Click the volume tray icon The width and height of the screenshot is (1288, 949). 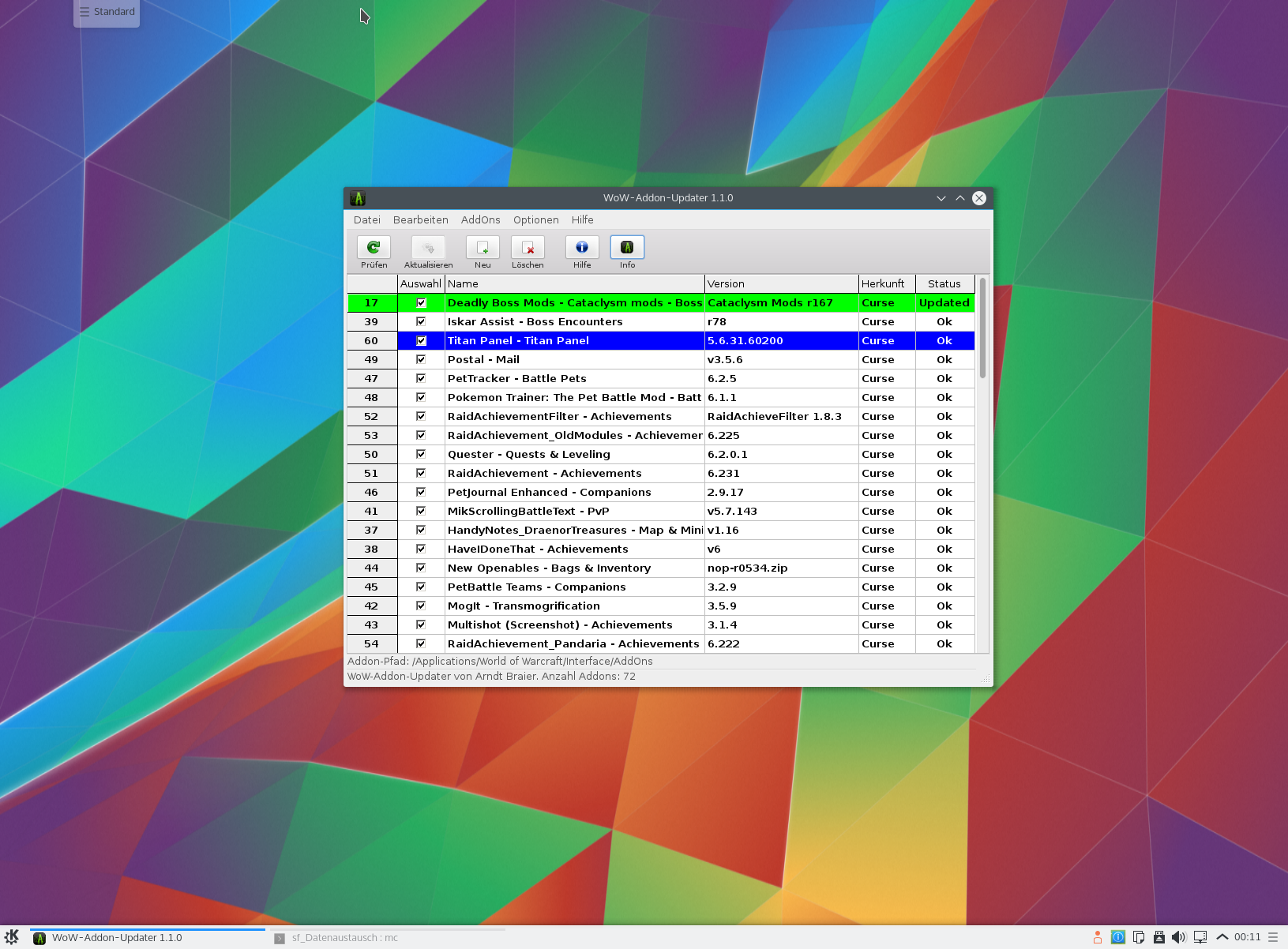1179,937
